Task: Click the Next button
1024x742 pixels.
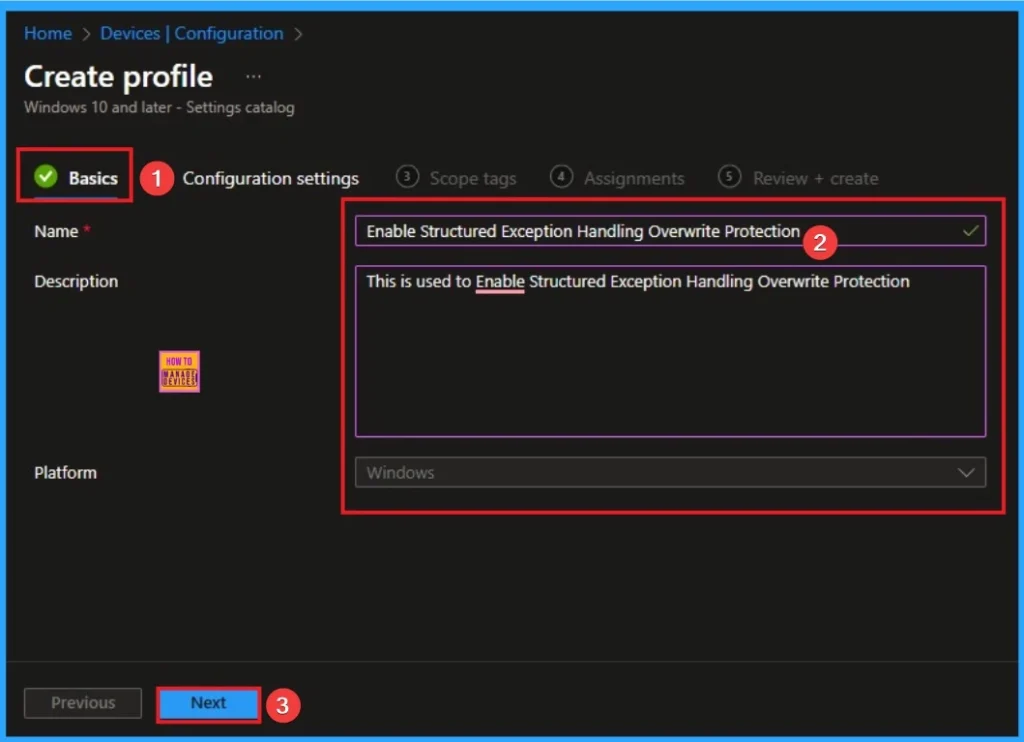Action: pyautogui.click(x=207, y=703)
